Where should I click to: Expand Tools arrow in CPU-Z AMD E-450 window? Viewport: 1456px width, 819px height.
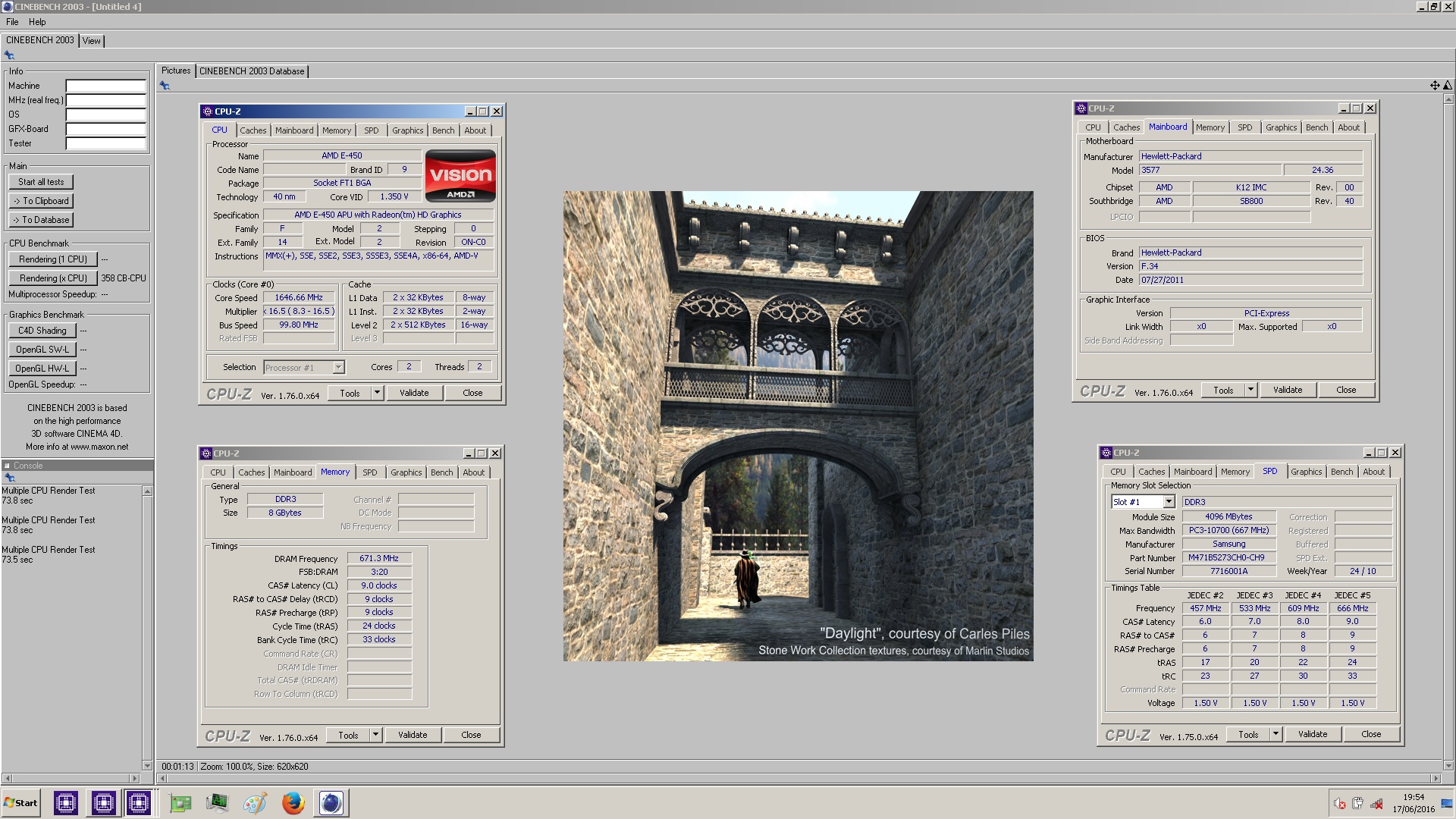click(x=377, y=393)
